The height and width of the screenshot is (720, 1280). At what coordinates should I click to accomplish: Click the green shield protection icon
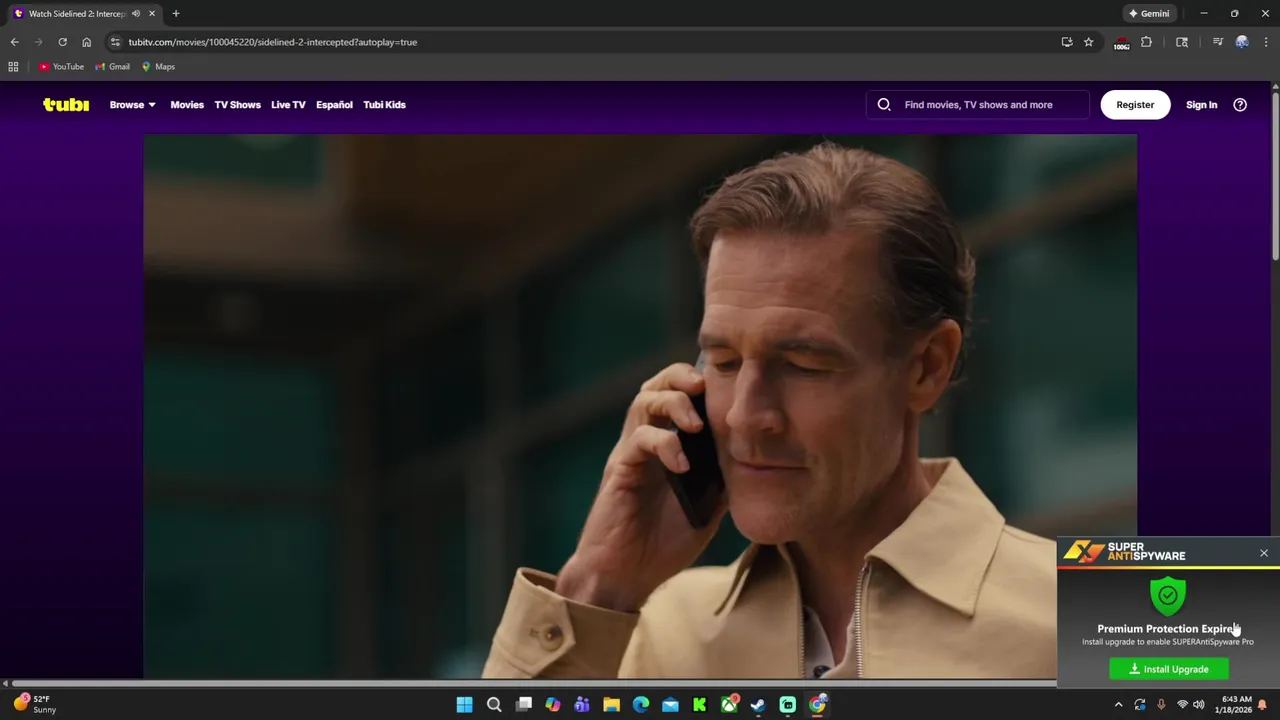tap(1168, 596)
